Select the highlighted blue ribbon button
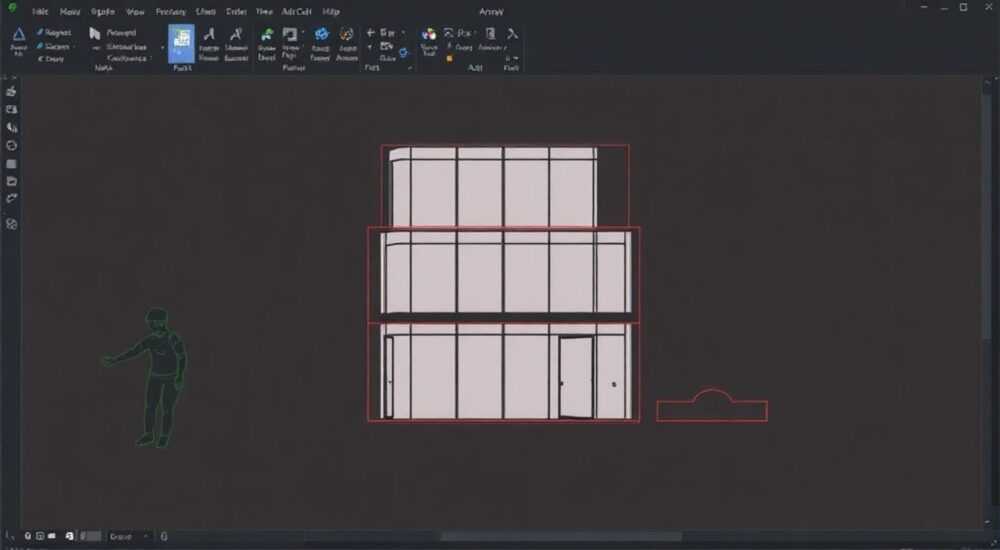Screen dimensions: 1000x550 pyautogui.click(x=182, y=43)
